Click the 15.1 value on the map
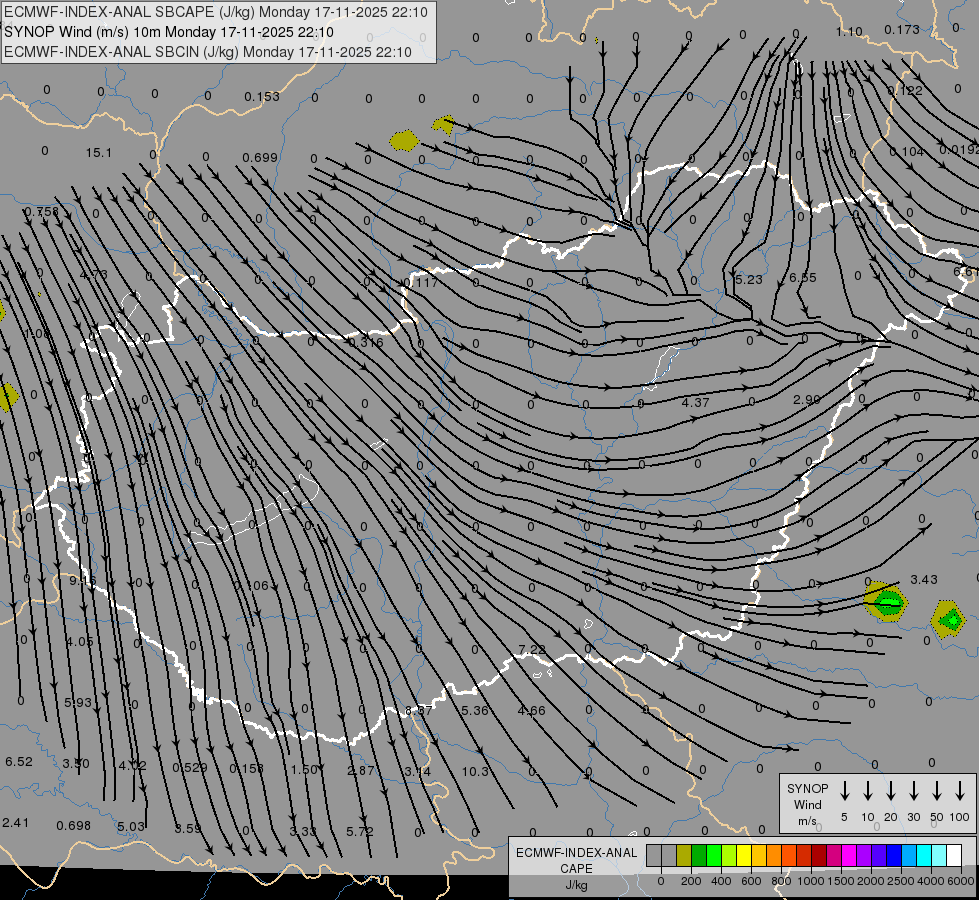979x900 pixels. (99, 152)
